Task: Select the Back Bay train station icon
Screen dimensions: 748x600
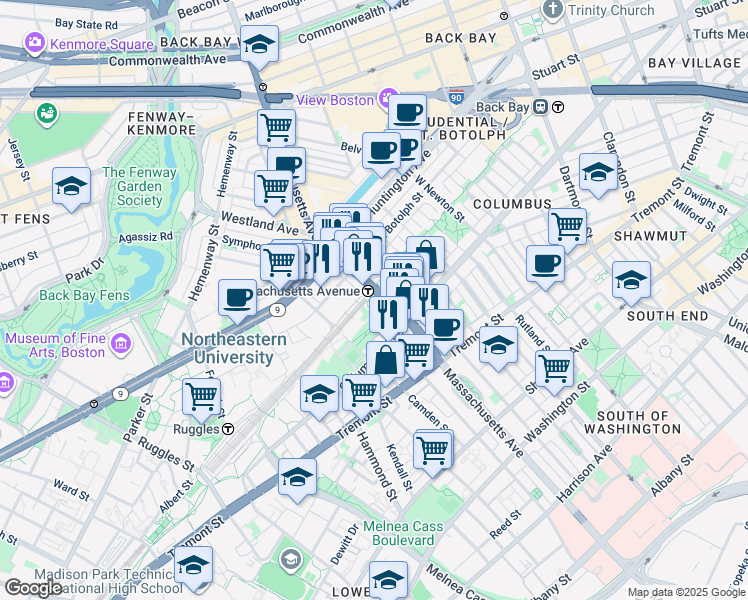Action: [540, 107]
